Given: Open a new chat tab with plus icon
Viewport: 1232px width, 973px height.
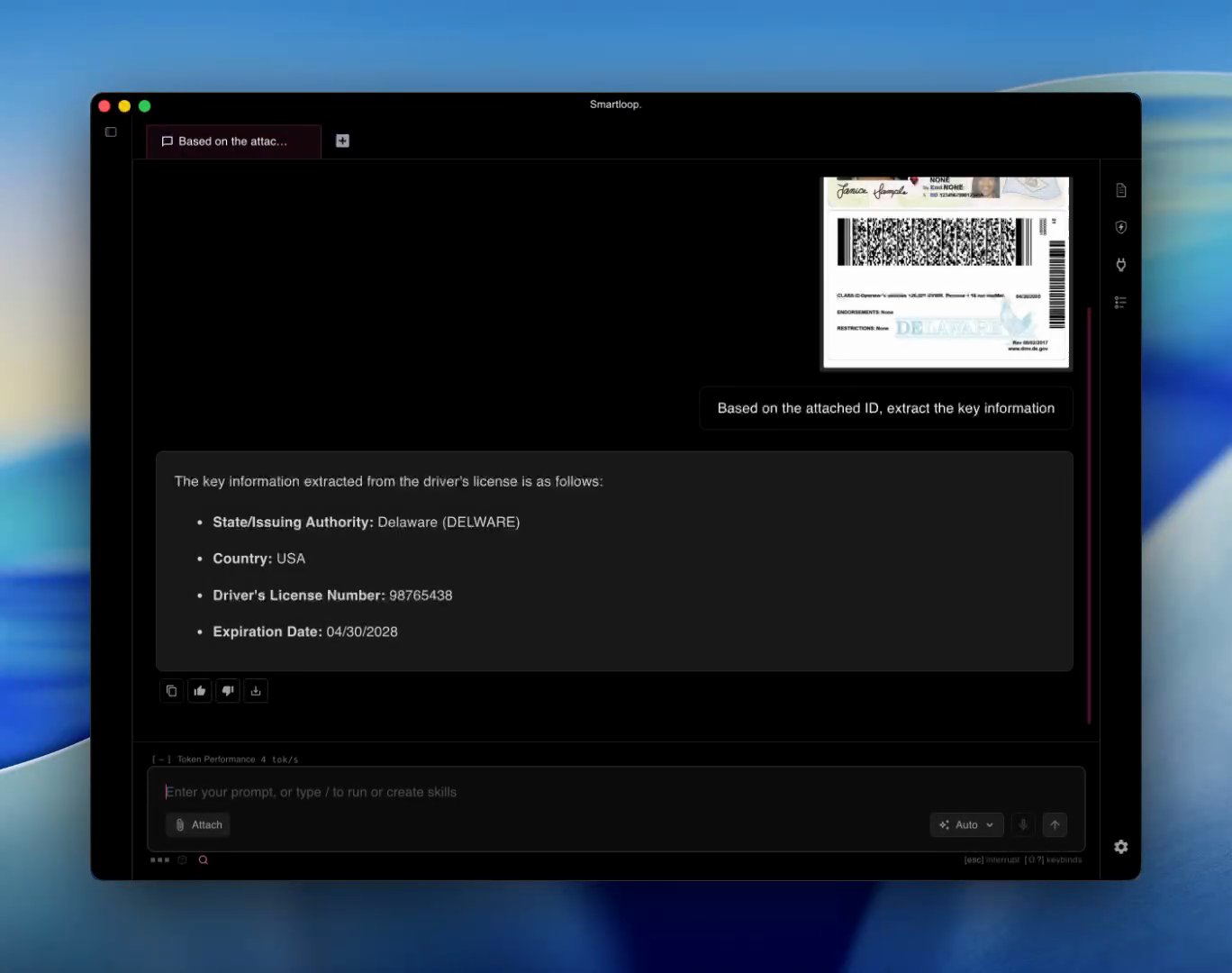Looking at the screenshot, I should point(342,141).
